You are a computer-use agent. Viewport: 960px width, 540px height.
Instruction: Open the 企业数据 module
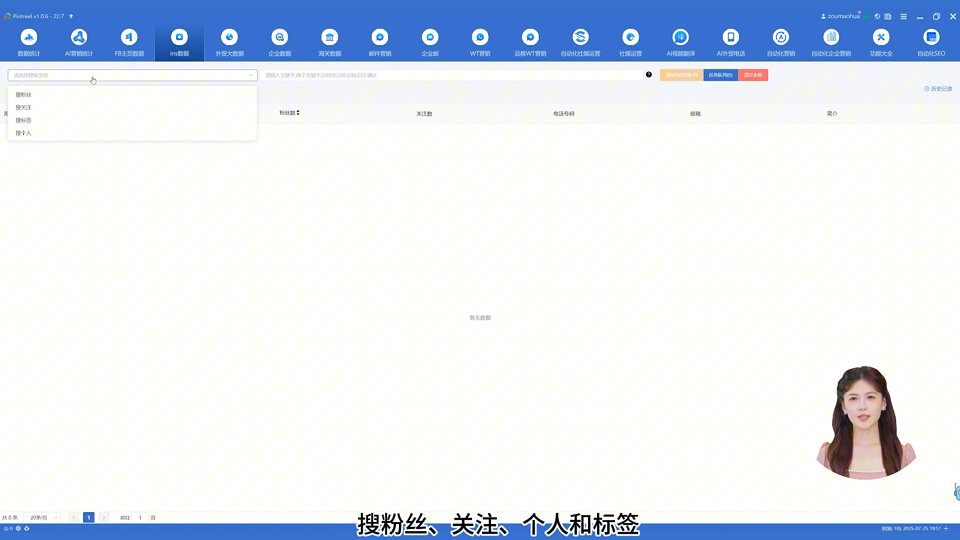pos(280,43)
